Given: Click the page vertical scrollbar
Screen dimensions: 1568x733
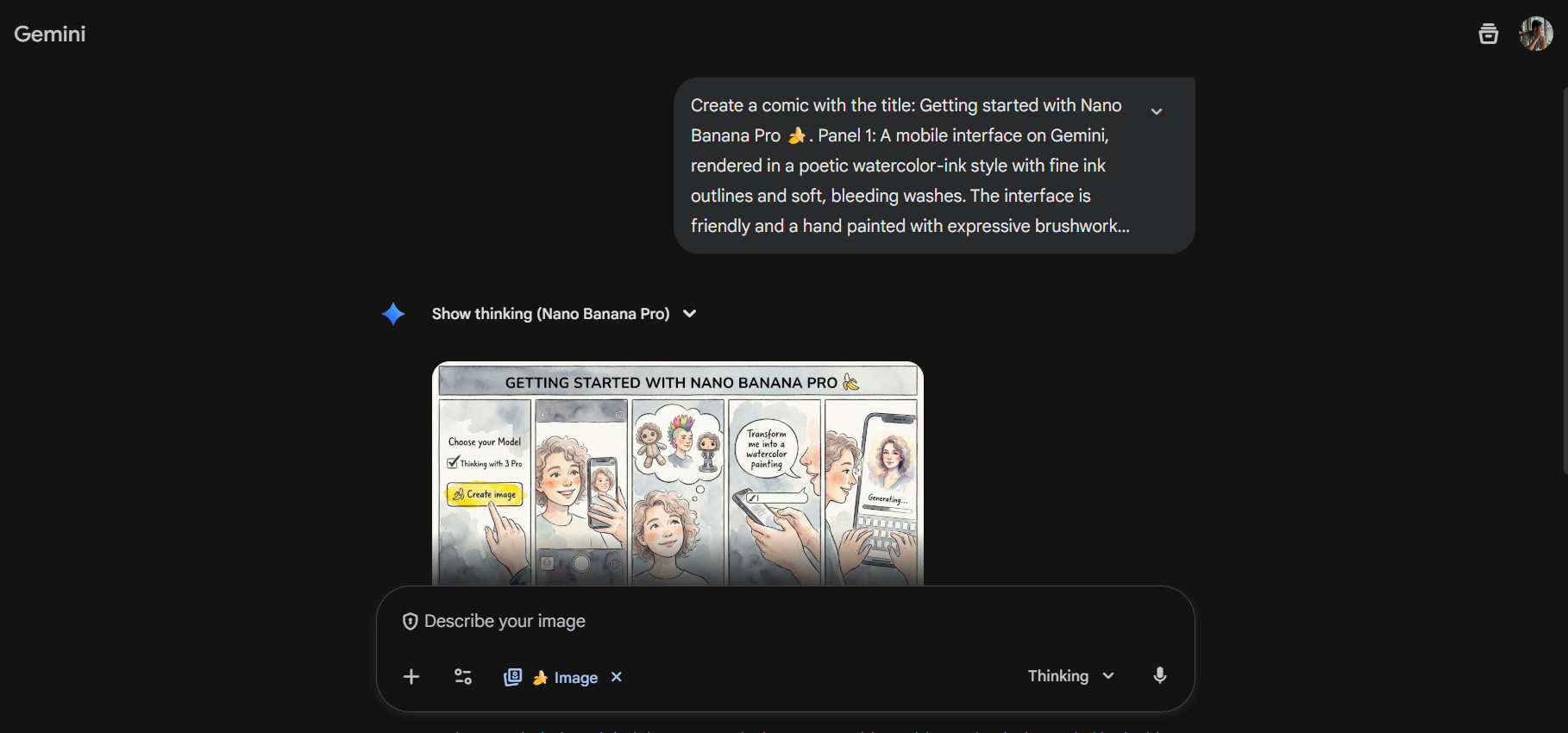Looking at the screenshot, I should [1565, 280].
